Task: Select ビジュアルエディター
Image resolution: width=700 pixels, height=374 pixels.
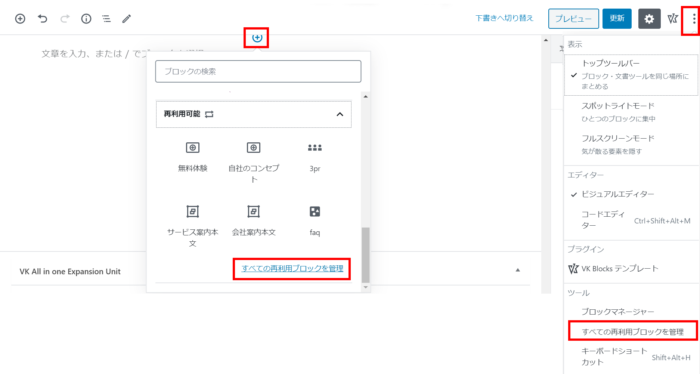Action: (x=631, y=194)
